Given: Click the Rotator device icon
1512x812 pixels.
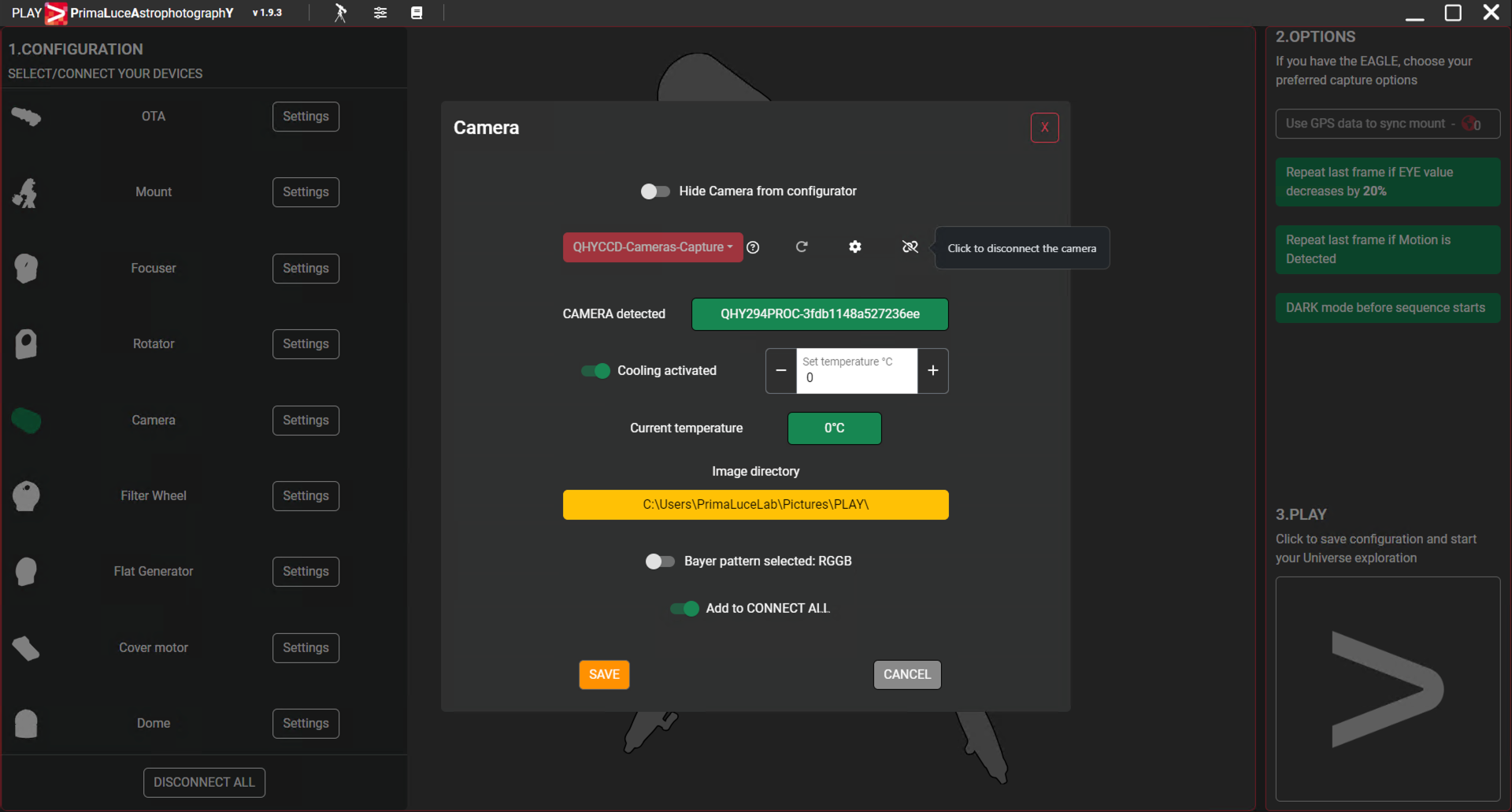Looking at the screenshot, I should pyautogui.click(x=26, y=344).
